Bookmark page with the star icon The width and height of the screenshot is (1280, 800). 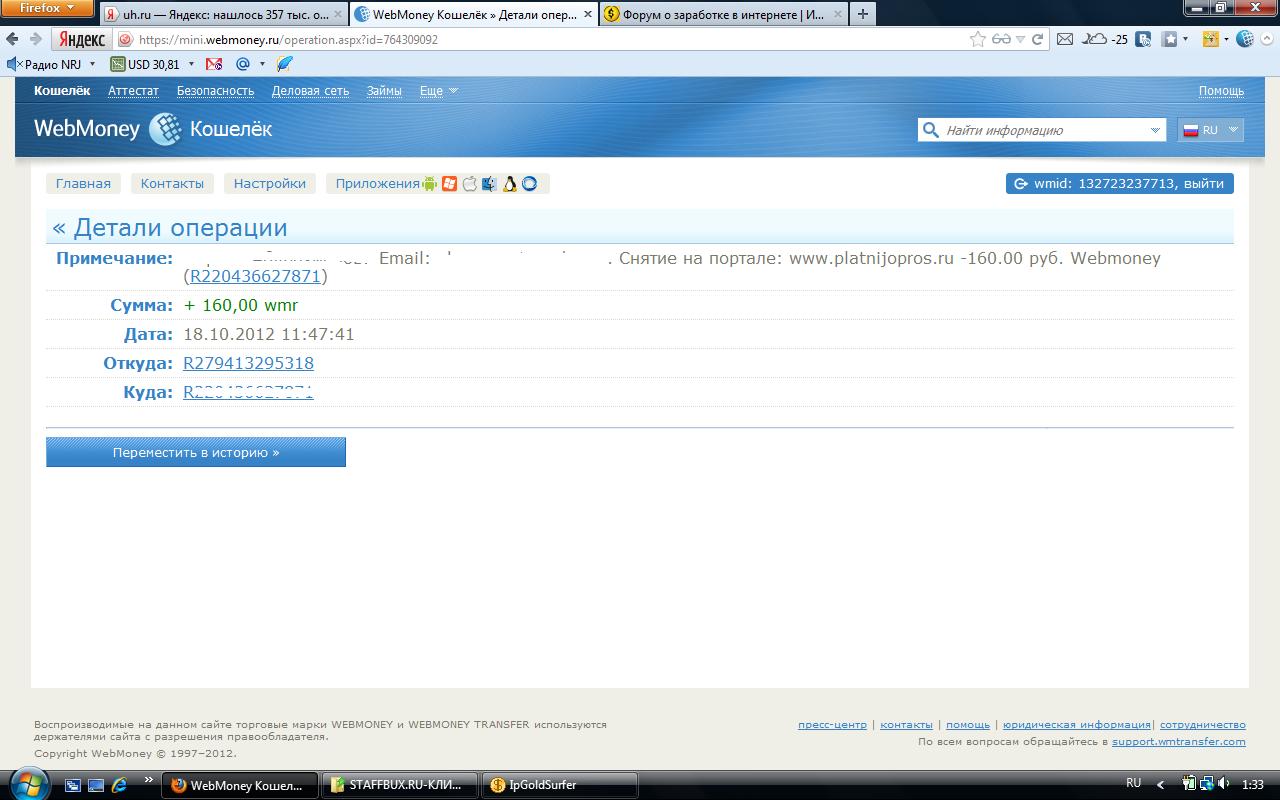977,40
